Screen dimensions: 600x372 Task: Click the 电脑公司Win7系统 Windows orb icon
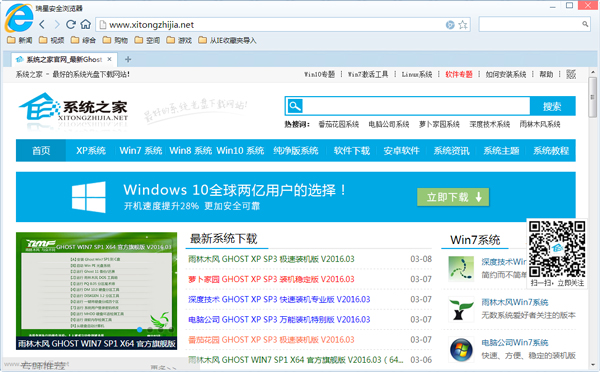[x=461, y=349]
